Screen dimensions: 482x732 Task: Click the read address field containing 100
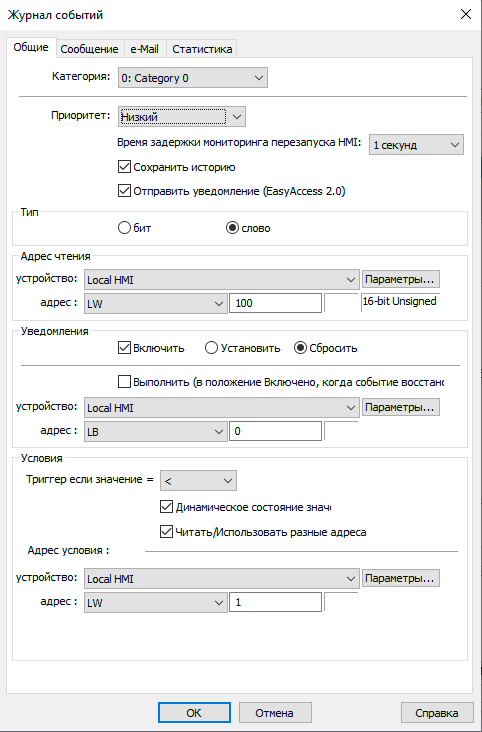(275, 303)
